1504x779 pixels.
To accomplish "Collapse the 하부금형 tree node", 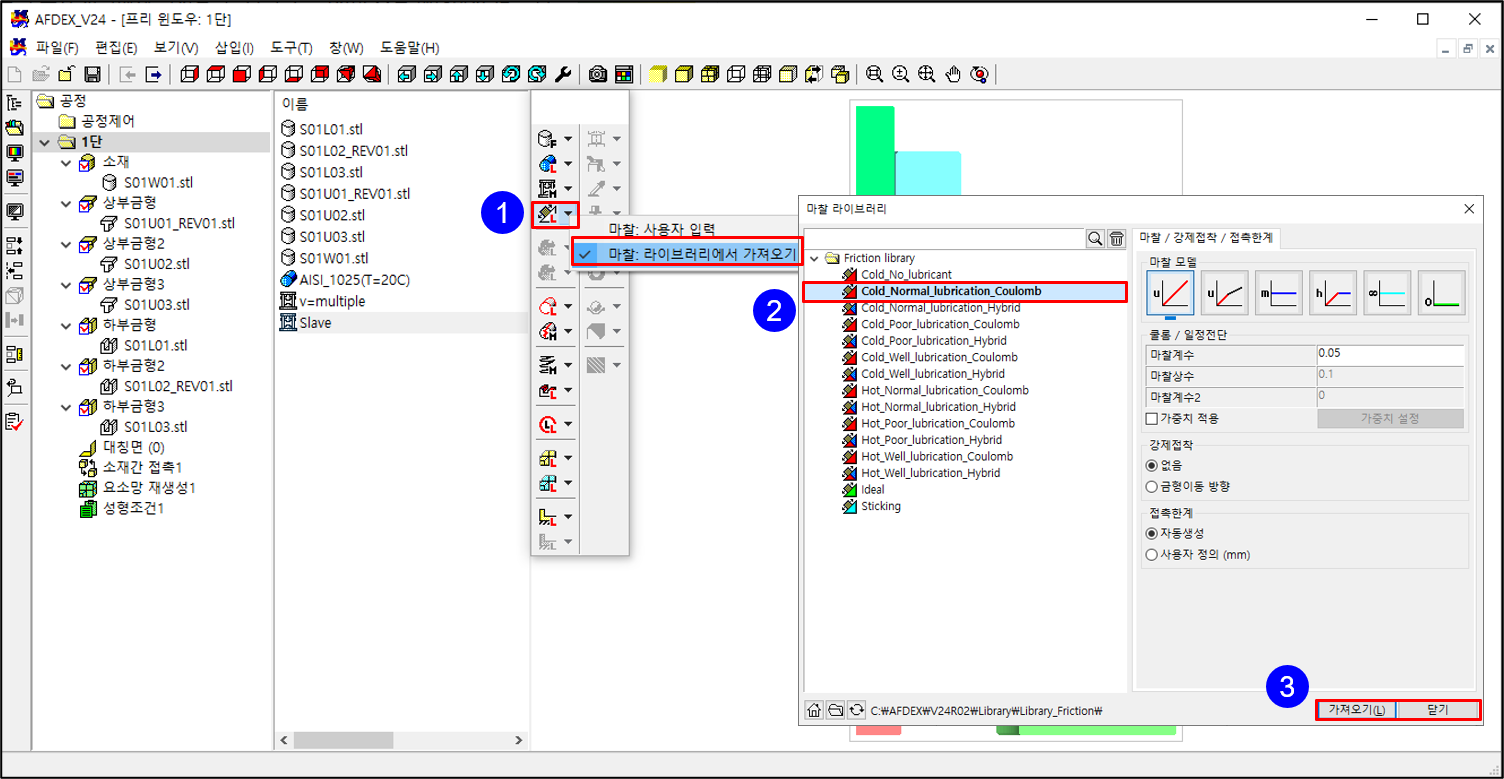I will (x=66, y=326).
